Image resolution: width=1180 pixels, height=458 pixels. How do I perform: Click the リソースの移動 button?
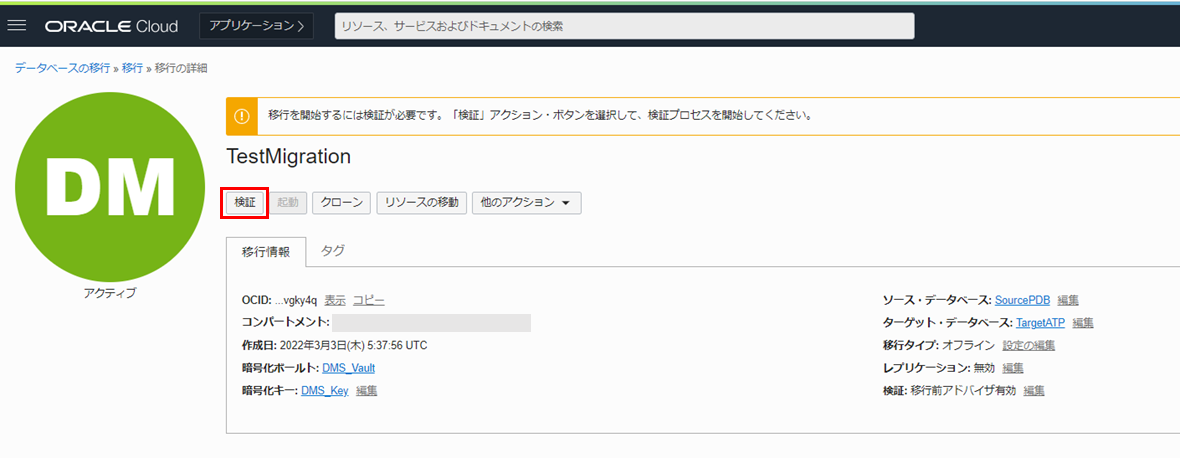point(421,202)
